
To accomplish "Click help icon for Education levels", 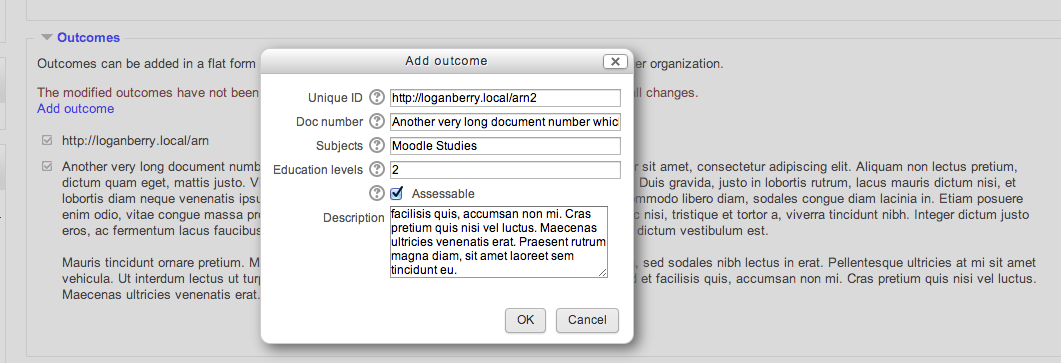I will click(377, 169).
